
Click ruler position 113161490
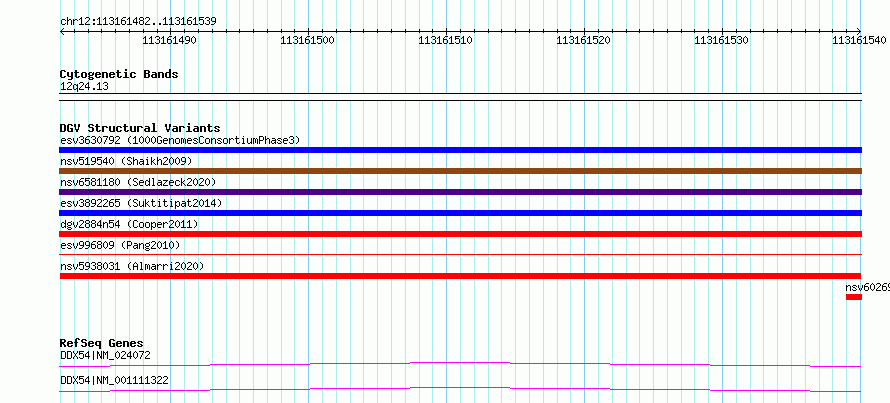point(169,40)
